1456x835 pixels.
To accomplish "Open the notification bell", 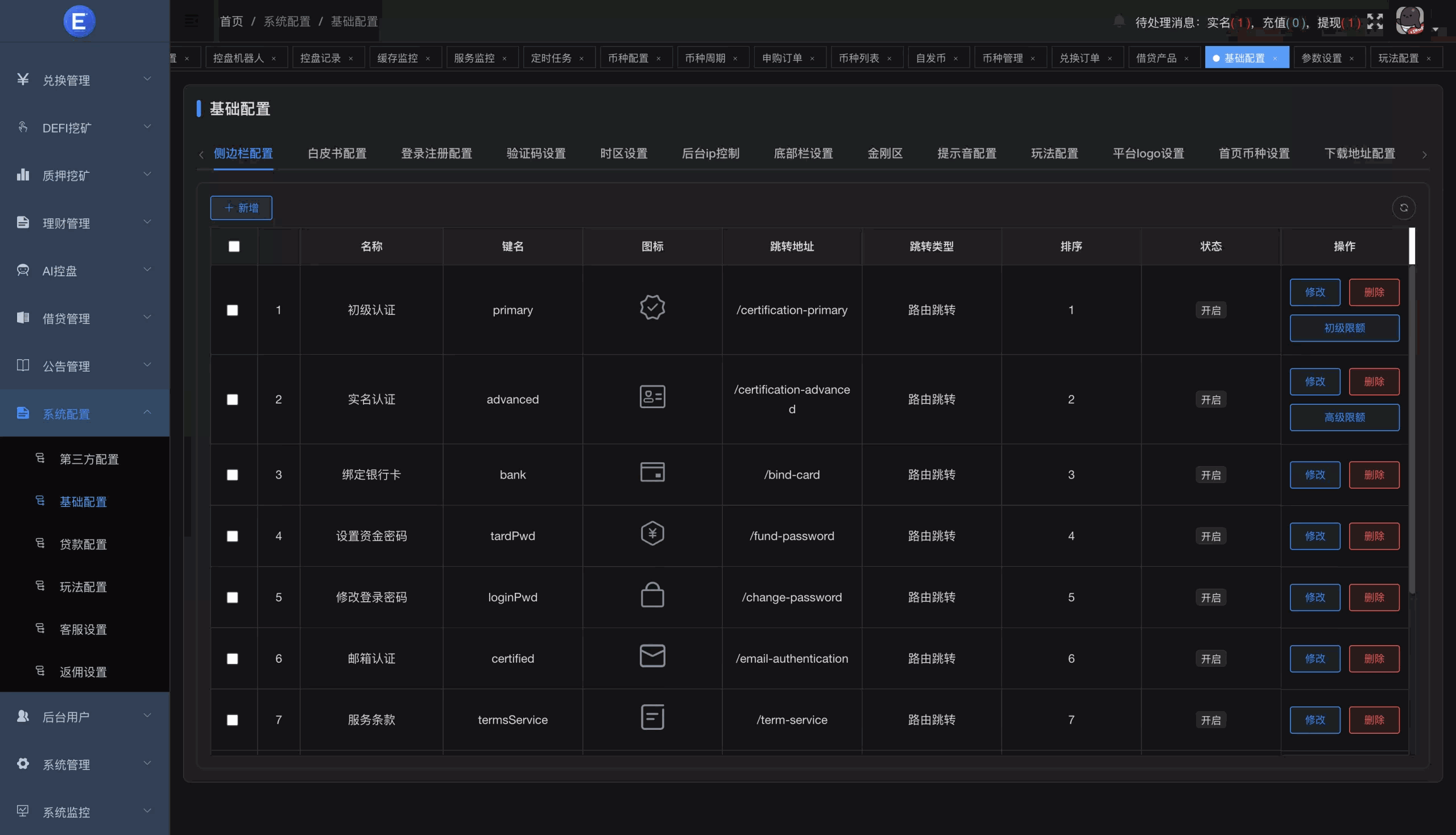I will click(x=1119, y=20).
